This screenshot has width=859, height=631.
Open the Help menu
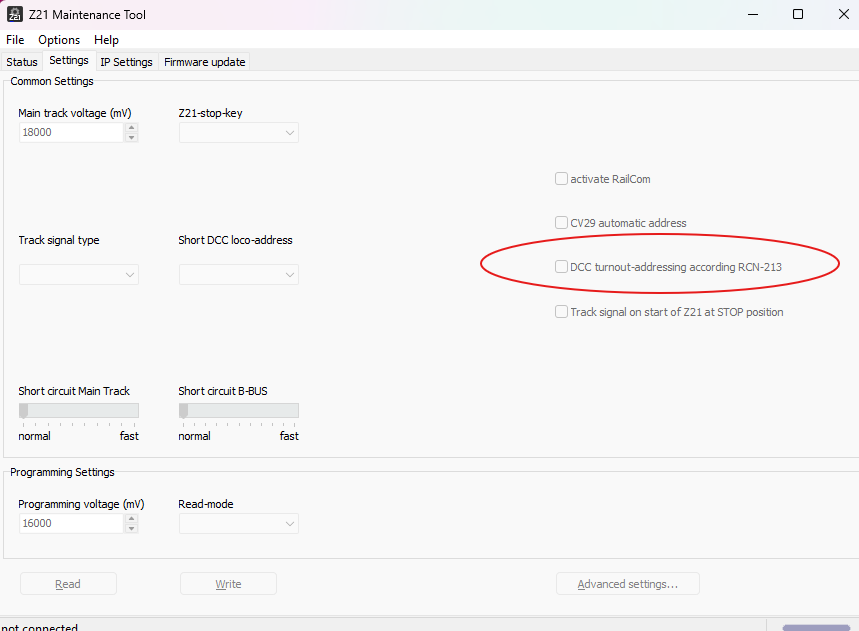106,40
